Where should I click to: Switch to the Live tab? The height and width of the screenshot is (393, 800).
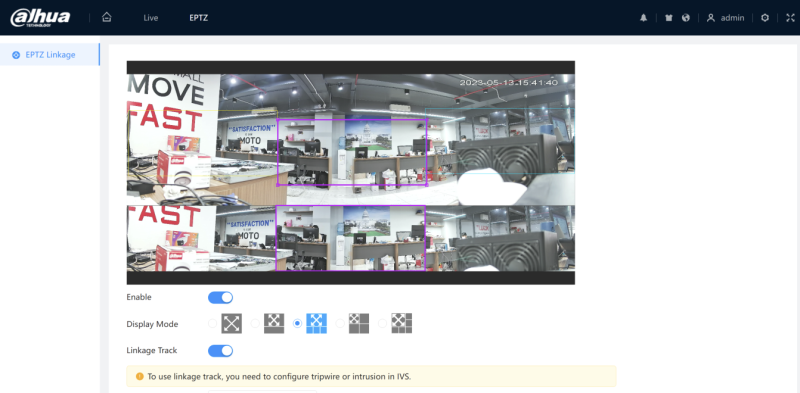pyautogui.click(x=151, y=18)
